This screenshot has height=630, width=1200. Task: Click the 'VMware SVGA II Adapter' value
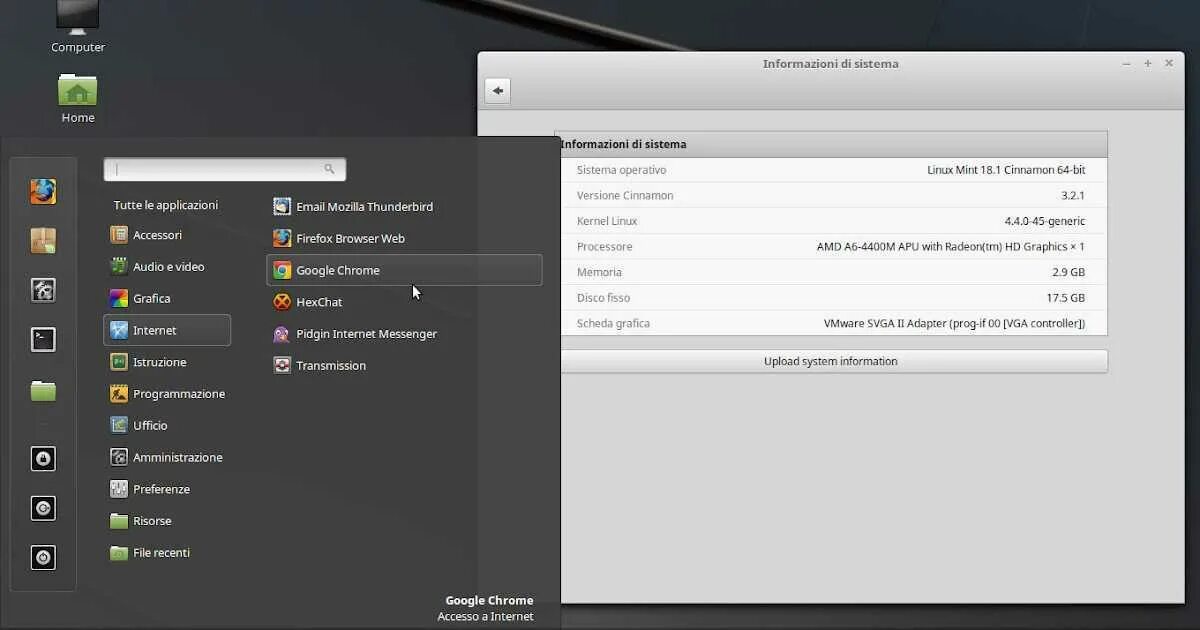[954, 324]
